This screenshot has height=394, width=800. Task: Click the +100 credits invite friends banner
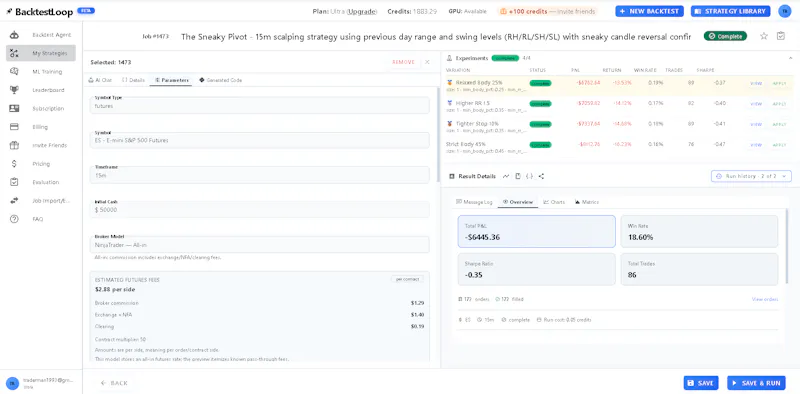click(547, 11)
